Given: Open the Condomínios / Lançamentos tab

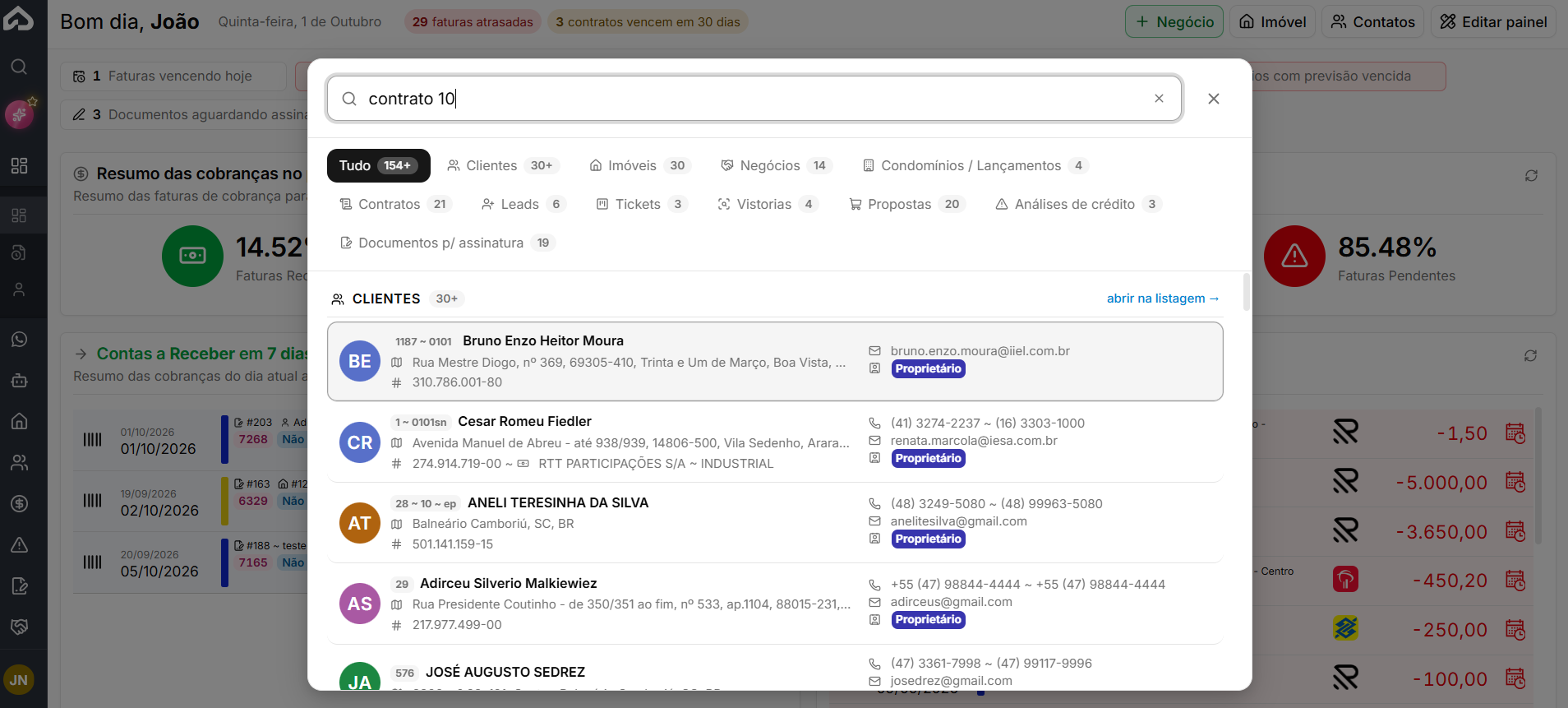Looking at the screenshot, I should [975, 165].
